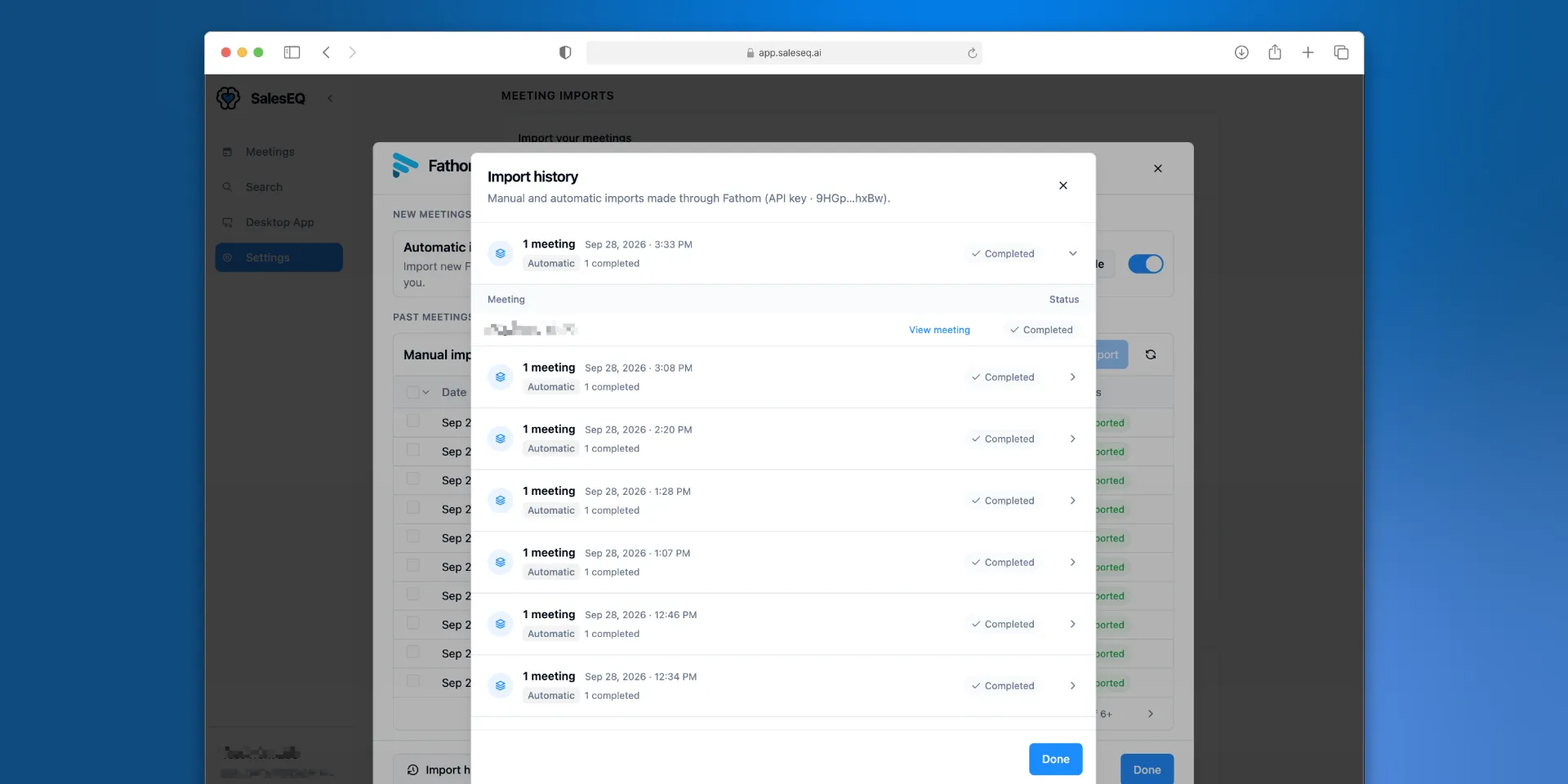Collapse the SalesEQ sidebar arrow
Image resolution: width=1568 pixels, height=784 pixels.
point(330,98)
